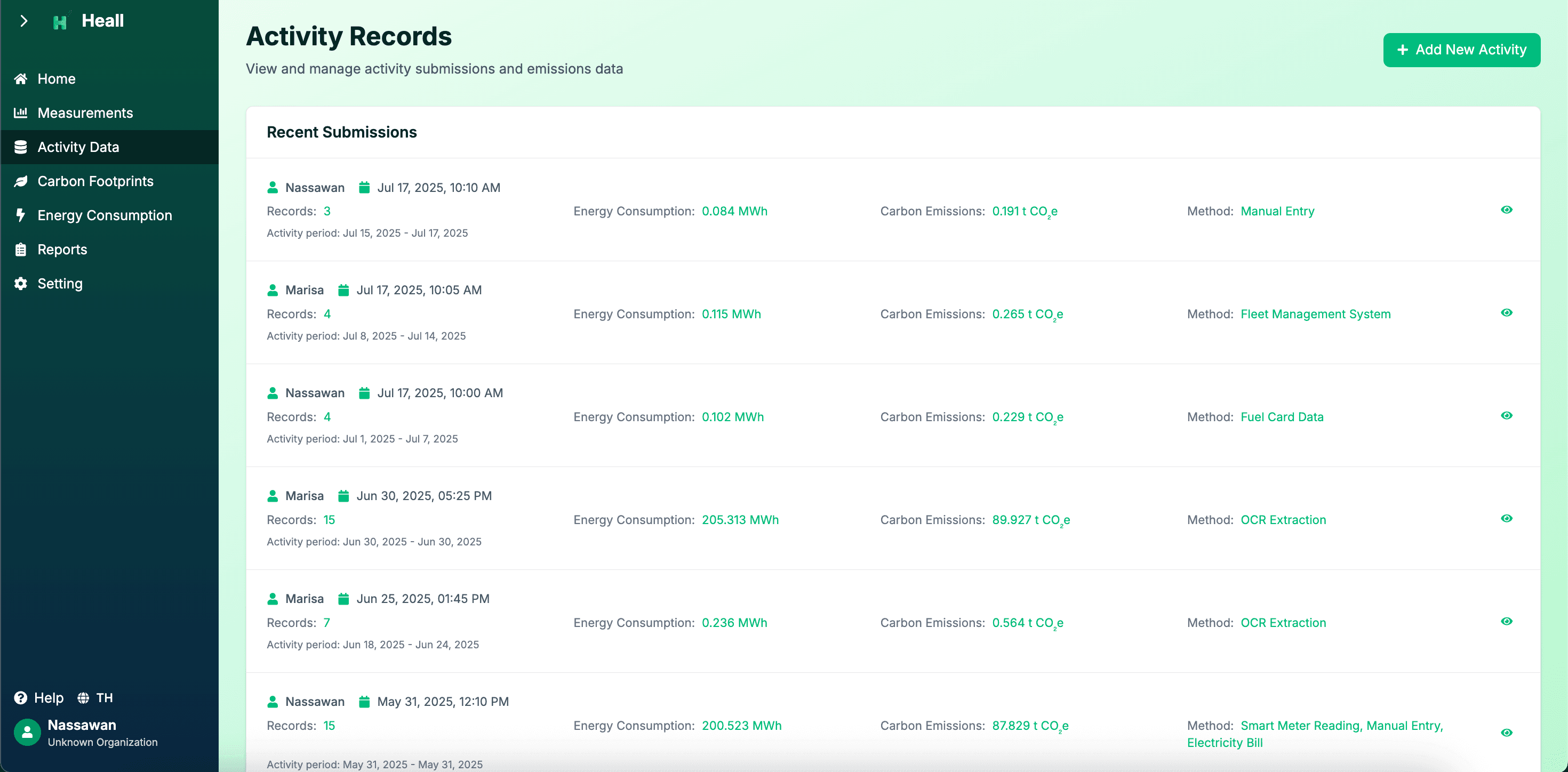Image resolution: width=1568 pixels, height=772 pixels.
Task: Open the Home sidebar item
Action: [56, 79]
